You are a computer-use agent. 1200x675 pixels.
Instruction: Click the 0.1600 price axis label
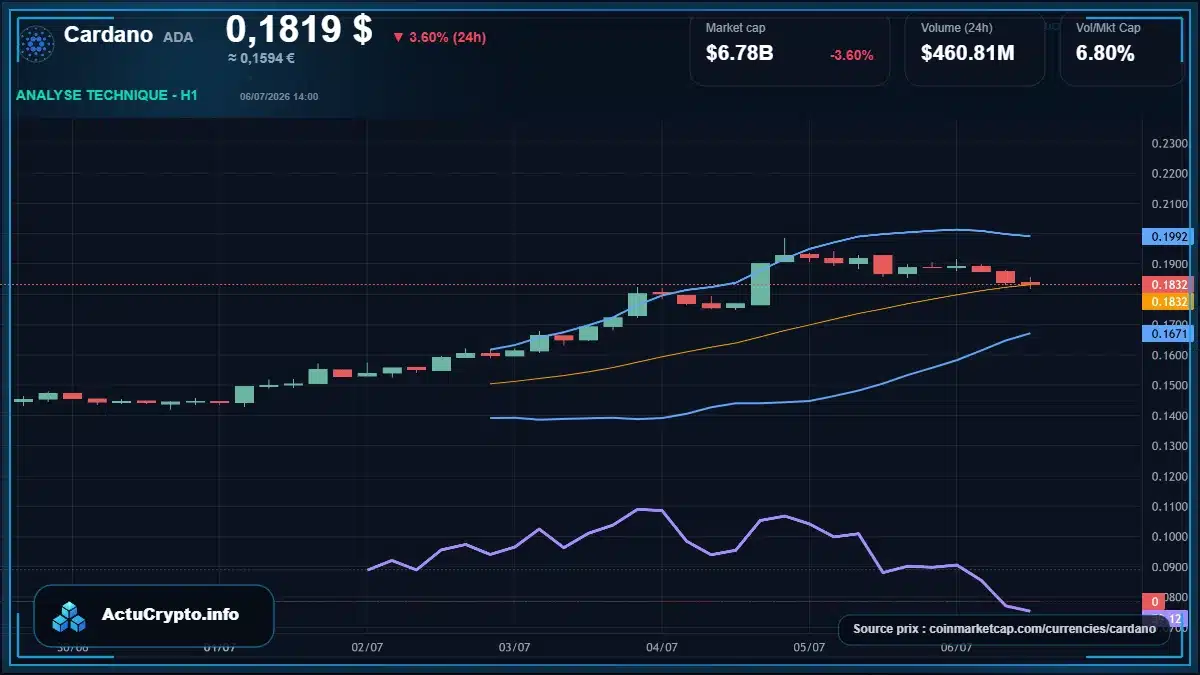[1169, 356]
